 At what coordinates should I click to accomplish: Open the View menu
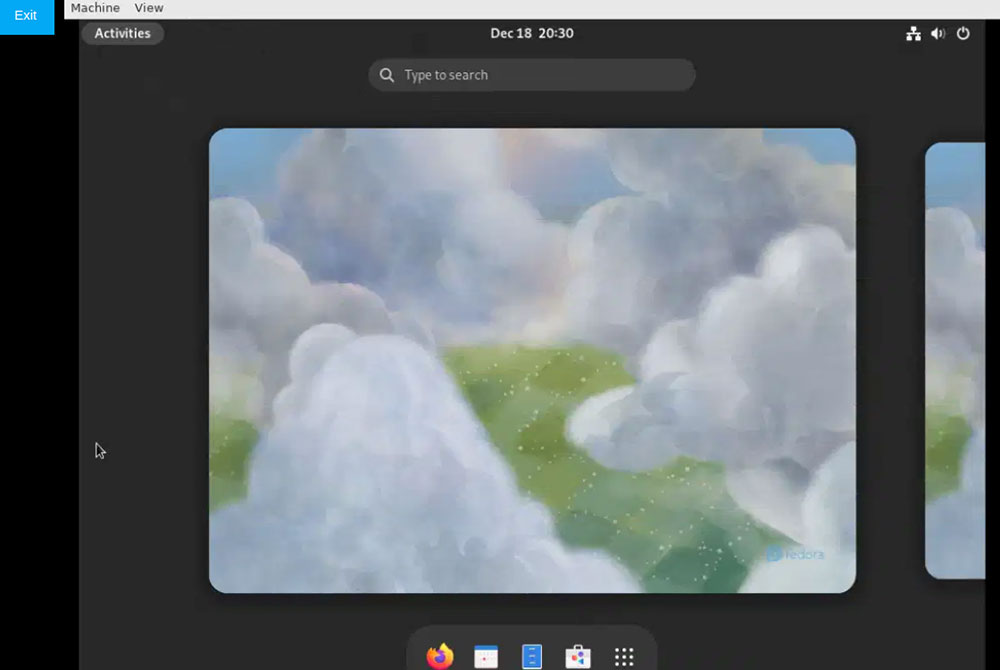149,8
